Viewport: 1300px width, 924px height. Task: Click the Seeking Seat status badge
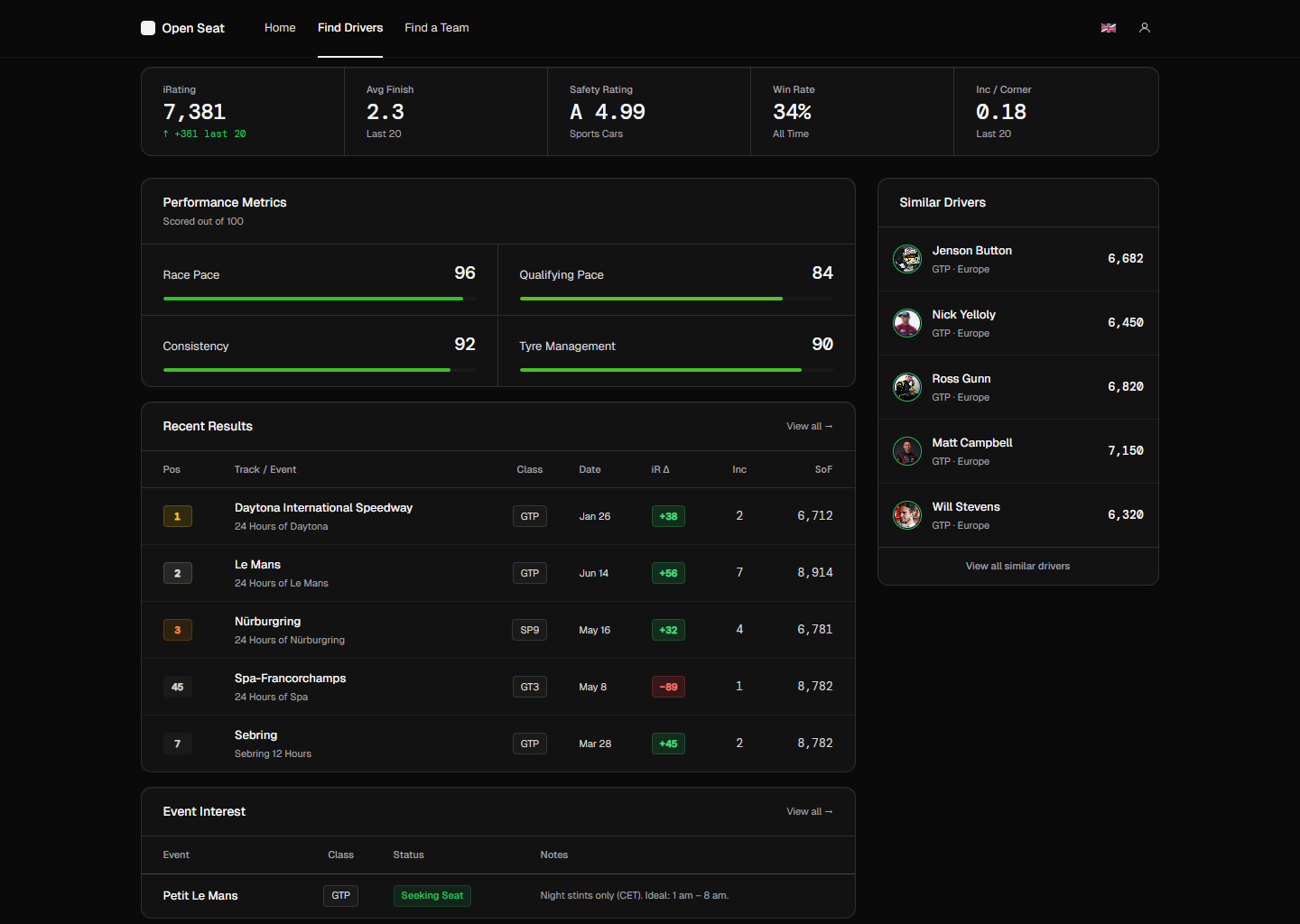pos(432,895)
